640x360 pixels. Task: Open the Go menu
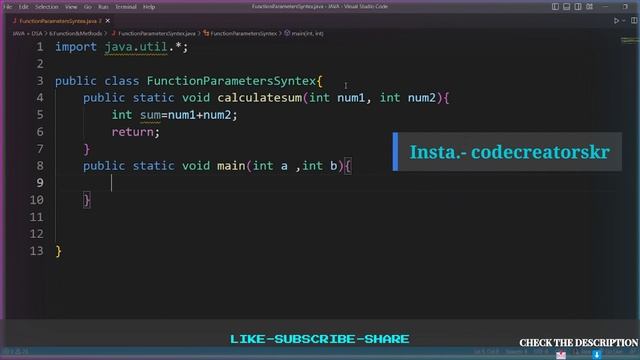pyautogui.click(x=88, y=7)
